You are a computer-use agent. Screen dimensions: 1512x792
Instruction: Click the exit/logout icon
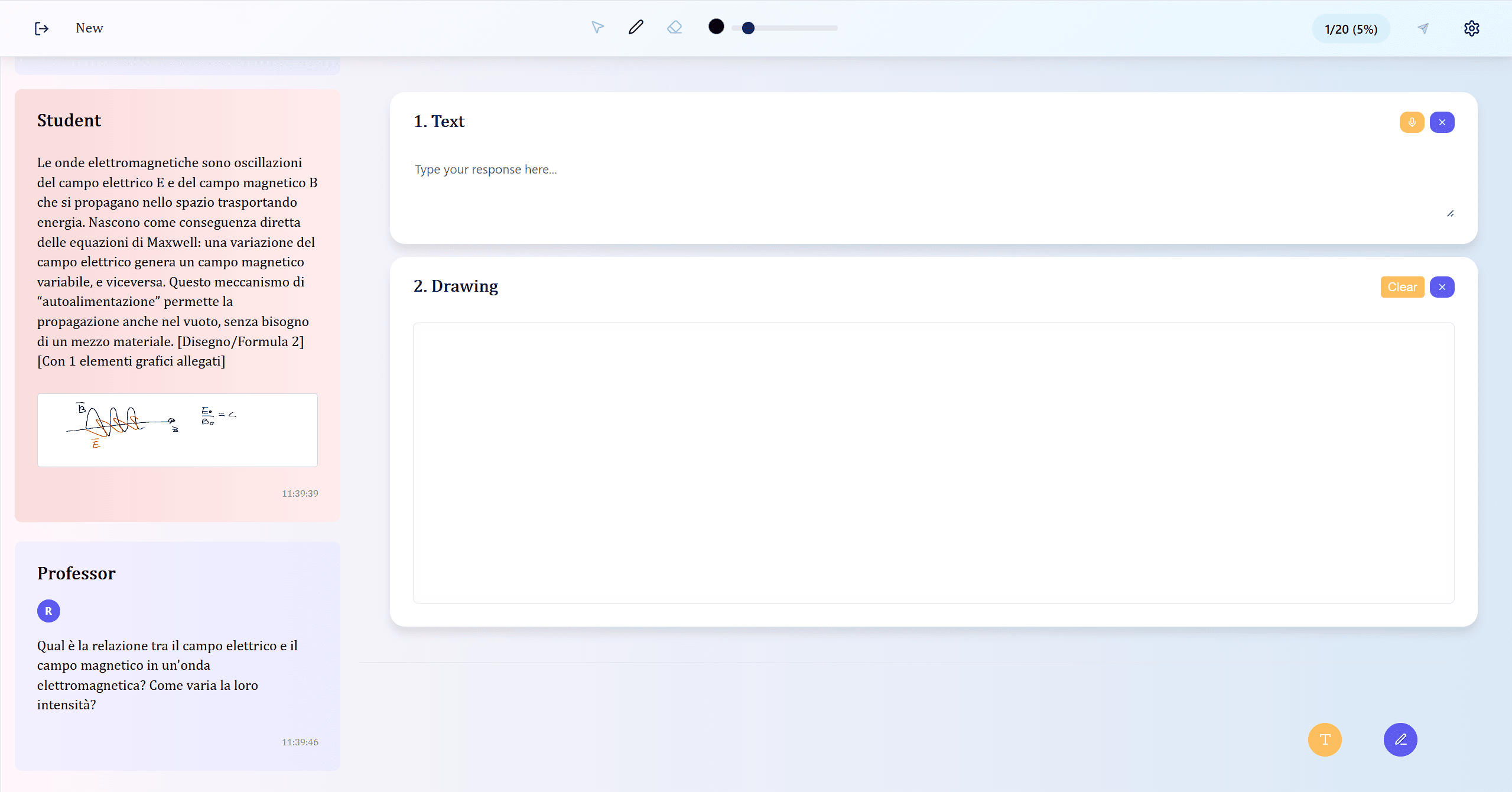41,28
